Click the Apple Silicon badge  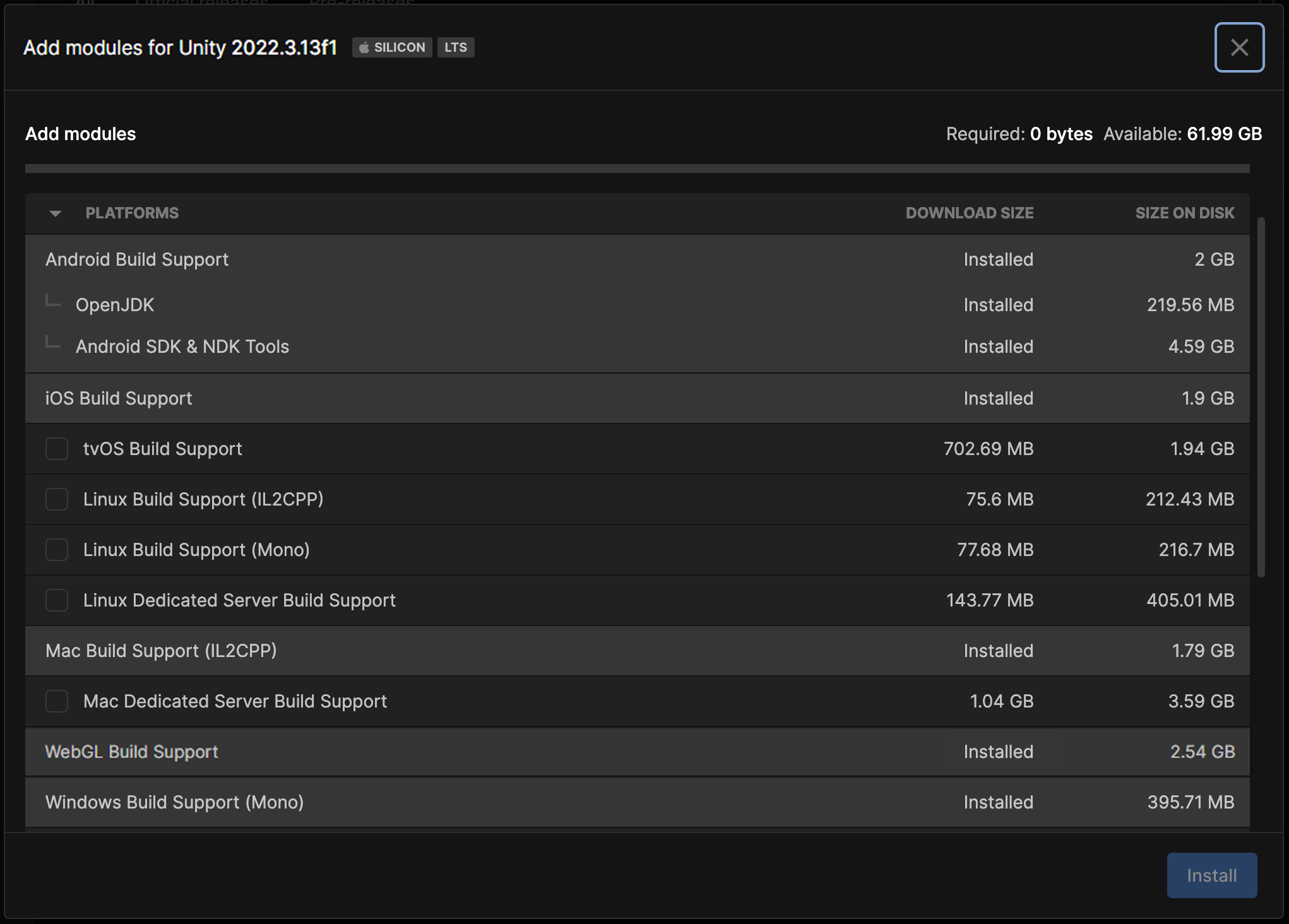point(392,47)
